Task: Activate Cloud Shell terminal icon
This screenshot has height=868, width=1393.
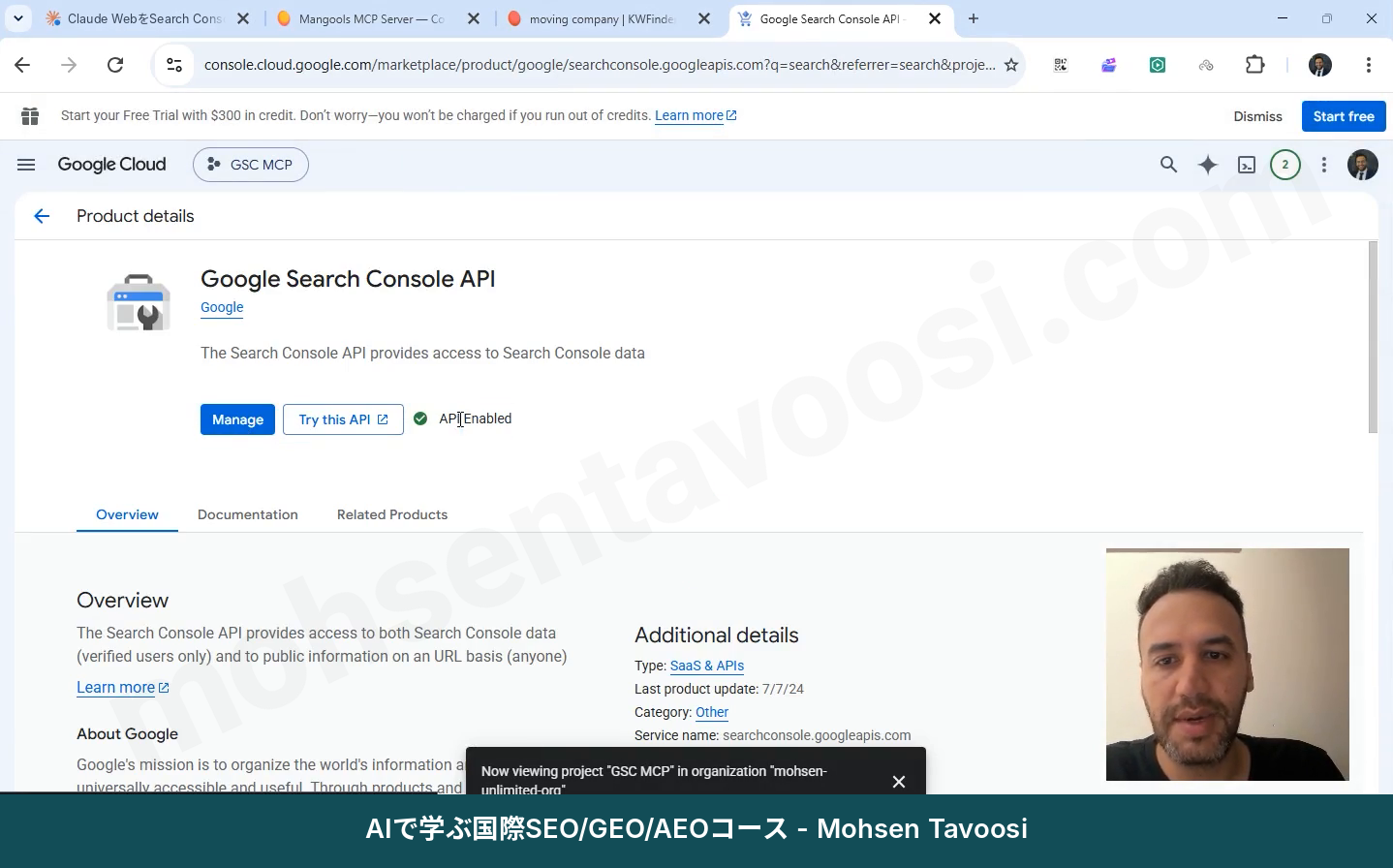Action: [x=1247, y=165]
